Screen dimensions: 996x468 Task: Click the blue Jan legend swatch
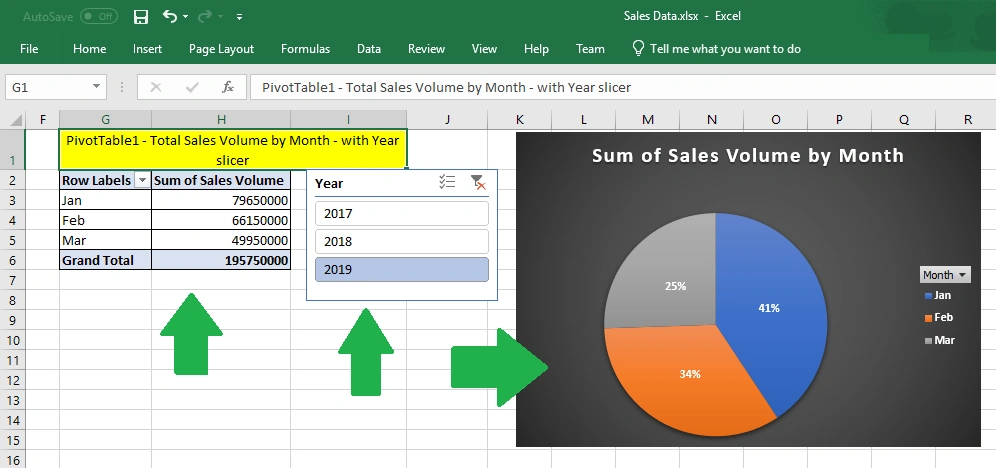(x=929, y=296)
